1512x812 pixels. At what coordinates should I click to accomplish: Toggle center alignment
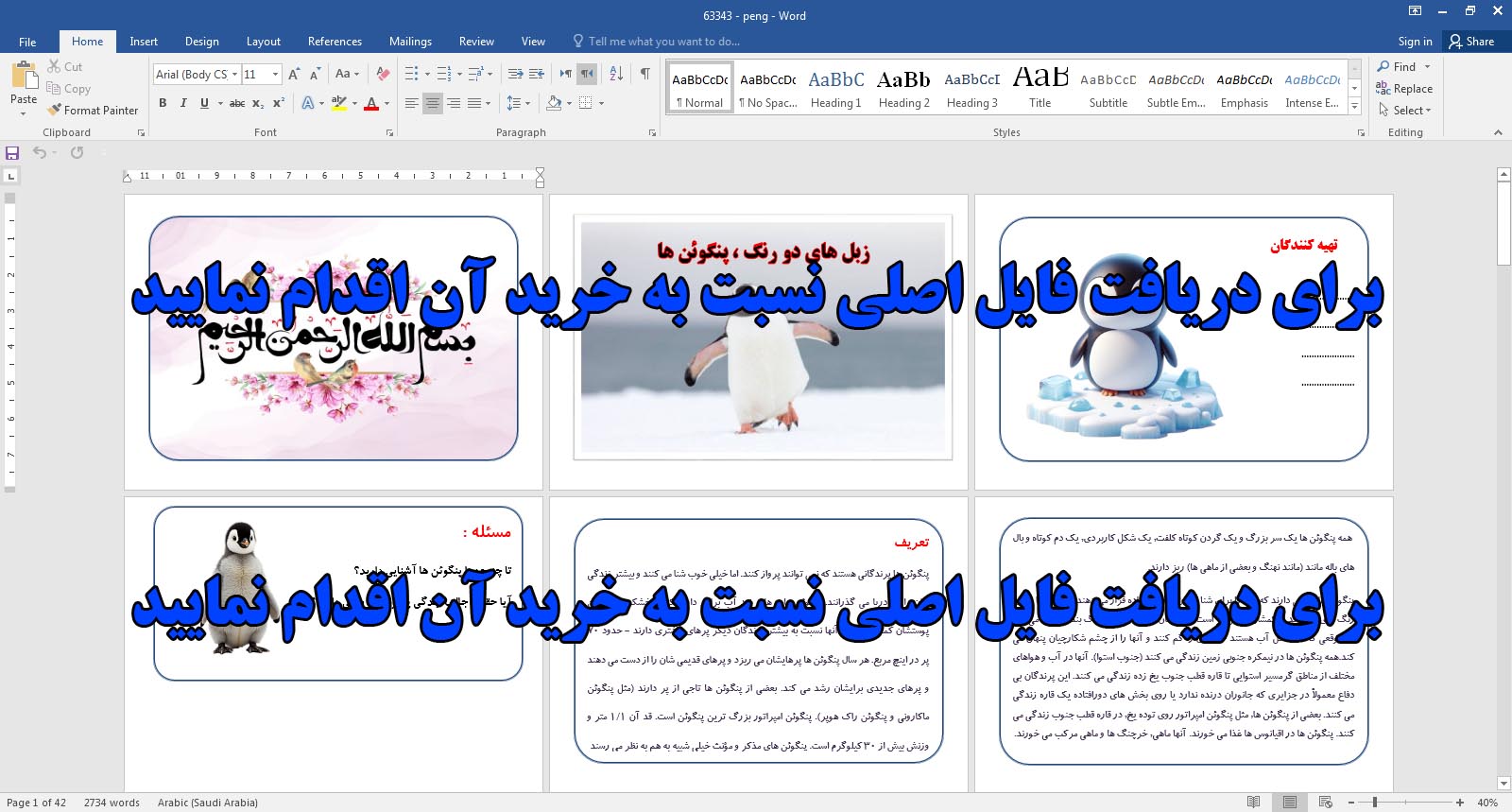(x=432, y=103)
